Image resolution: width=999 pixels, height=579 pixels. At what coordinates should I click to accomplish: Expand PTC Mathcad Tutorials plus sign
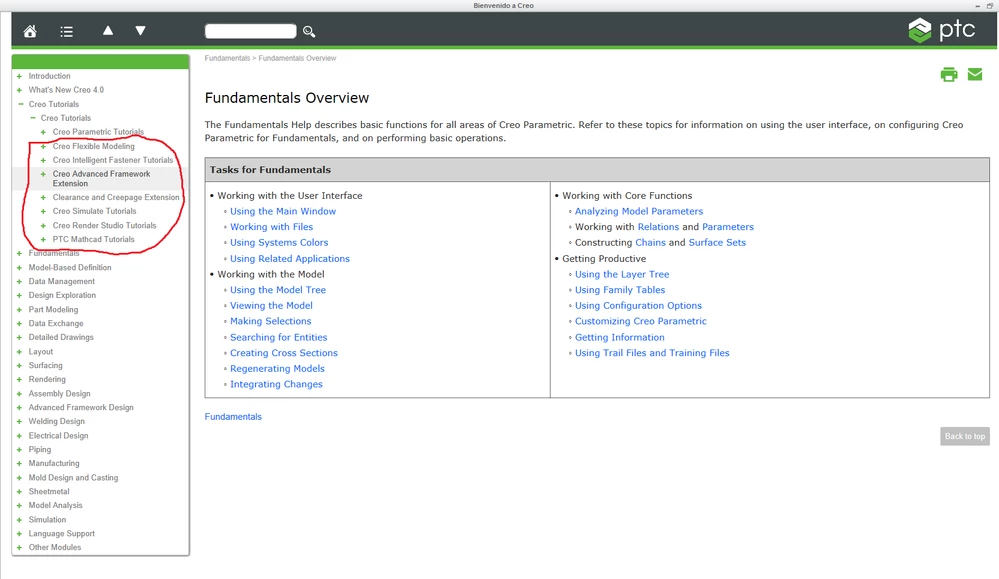point(43,239)
